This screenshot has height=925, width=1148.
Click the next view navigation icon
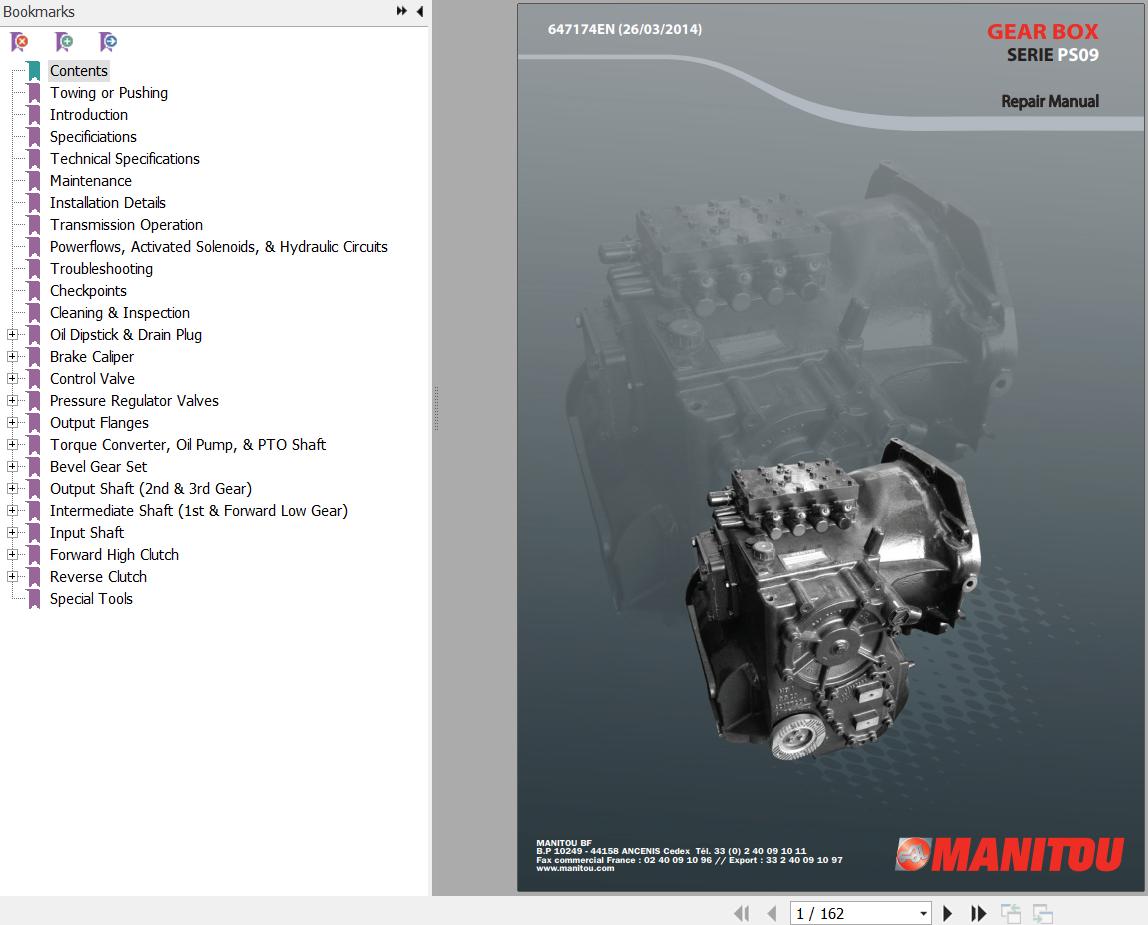pos(1043,913)
